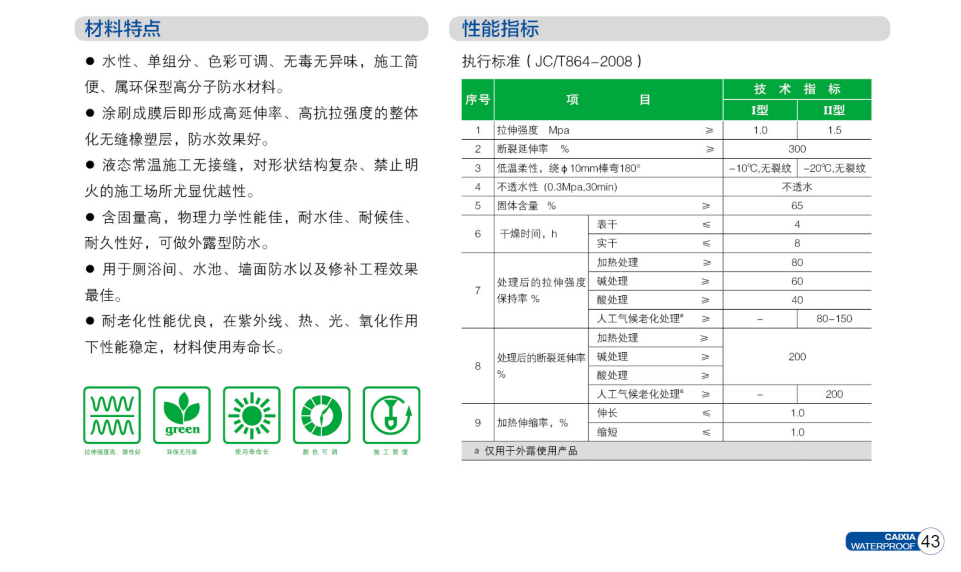Click row number 7 in the table
Viewport: 961px width, 572px height.
(477, 290)
